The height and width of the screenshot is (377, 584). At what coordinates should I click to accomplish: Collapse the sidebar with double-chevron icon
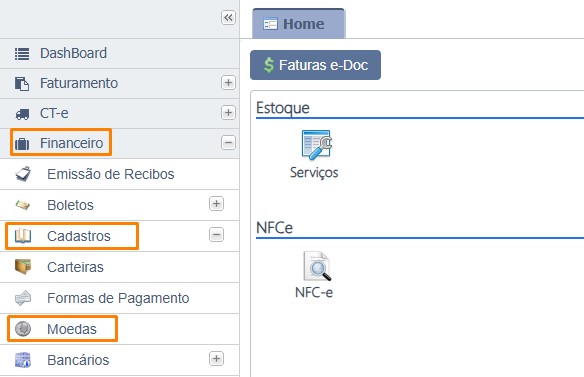228,18
